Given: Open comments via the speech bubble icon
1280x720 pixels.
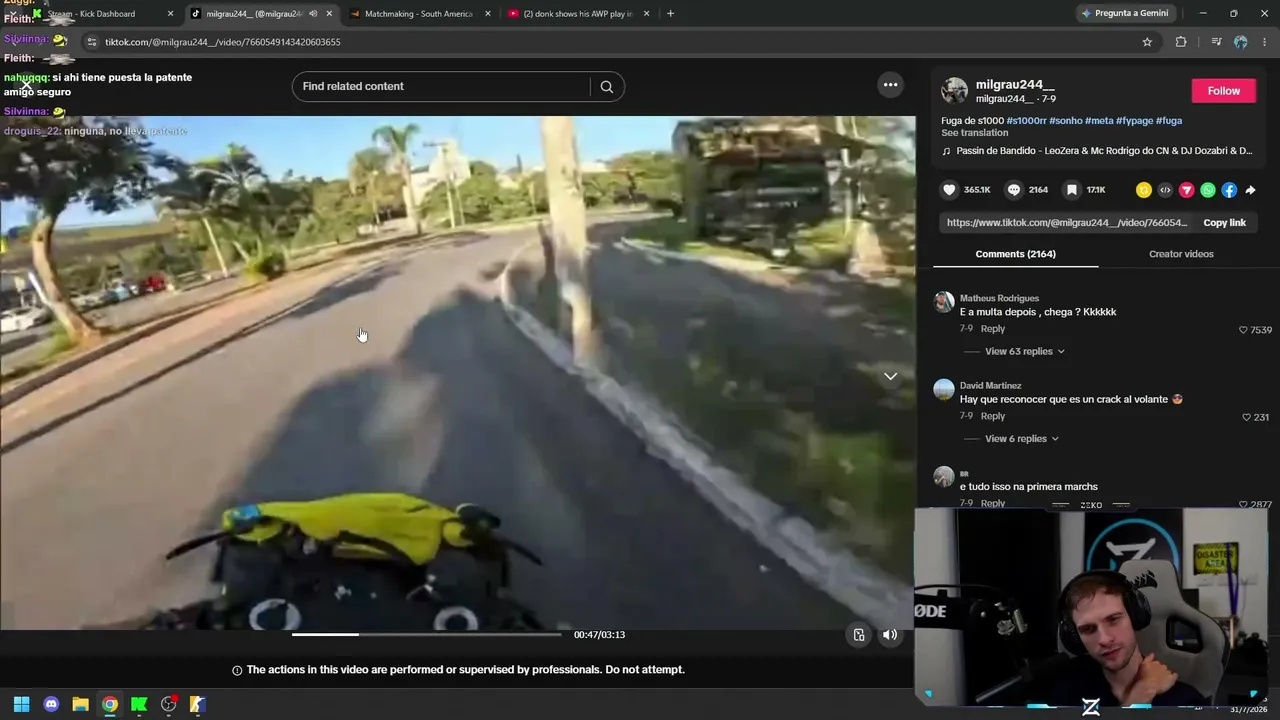Looking at the screenshot, I should coord(1014,190).
